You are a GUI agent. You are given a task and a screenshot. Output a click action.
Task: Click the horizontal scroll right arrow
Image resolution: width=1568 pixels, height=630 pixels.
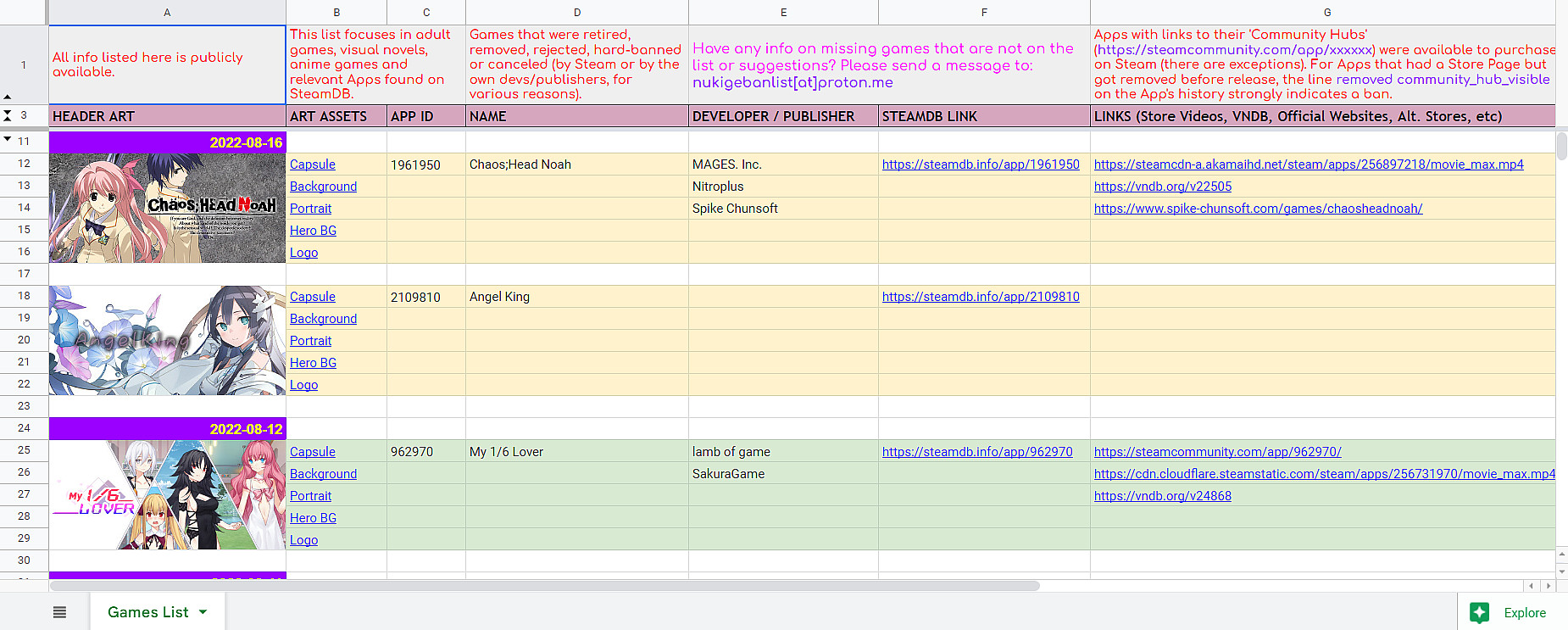click(x=1548, y=586)
